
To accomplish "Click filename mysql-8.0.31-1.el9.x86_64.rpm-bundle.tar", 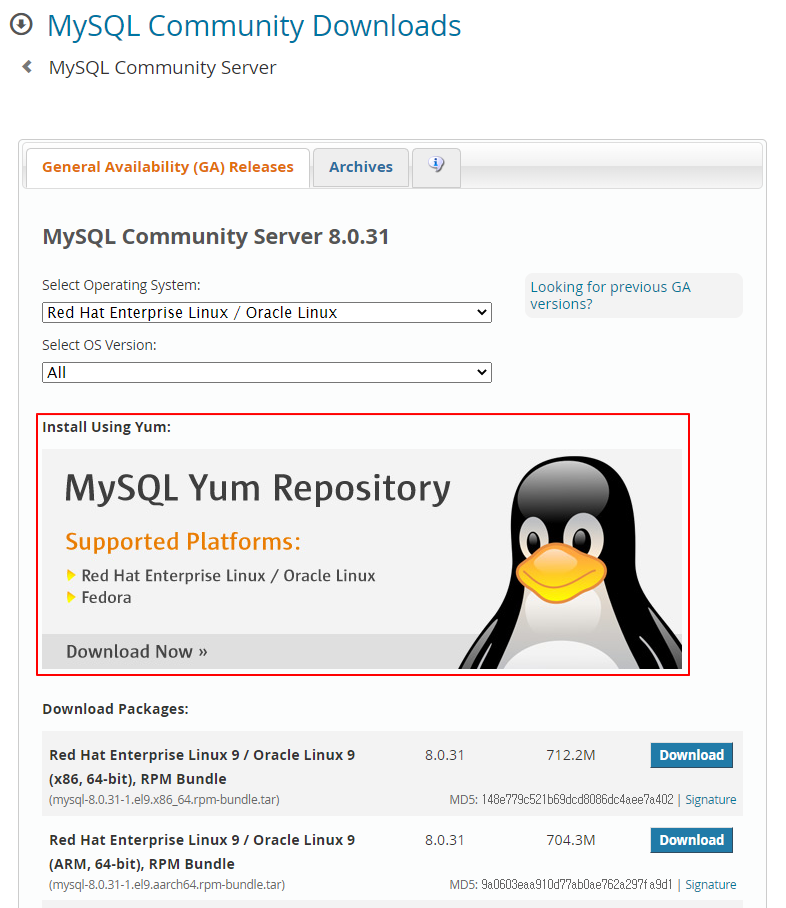I will (164, 800).
